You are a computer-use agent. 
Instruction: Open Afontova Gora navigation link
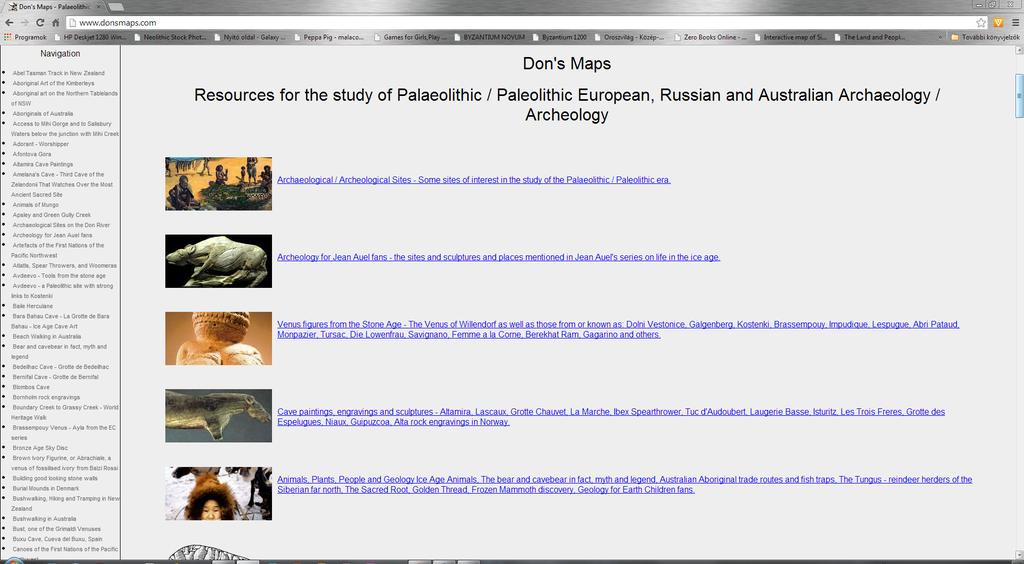click(x=32, y=154)
